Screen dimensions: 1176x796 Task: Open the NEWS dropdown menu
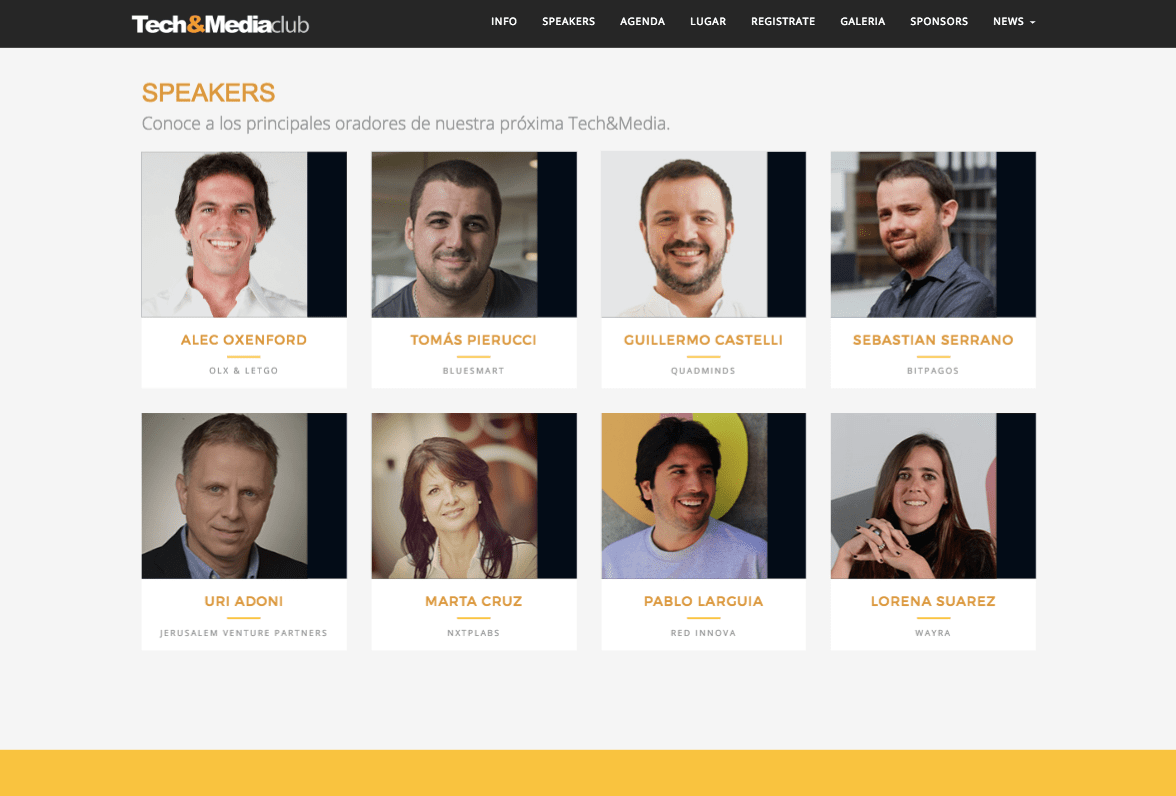click(x=1014, y=22)
